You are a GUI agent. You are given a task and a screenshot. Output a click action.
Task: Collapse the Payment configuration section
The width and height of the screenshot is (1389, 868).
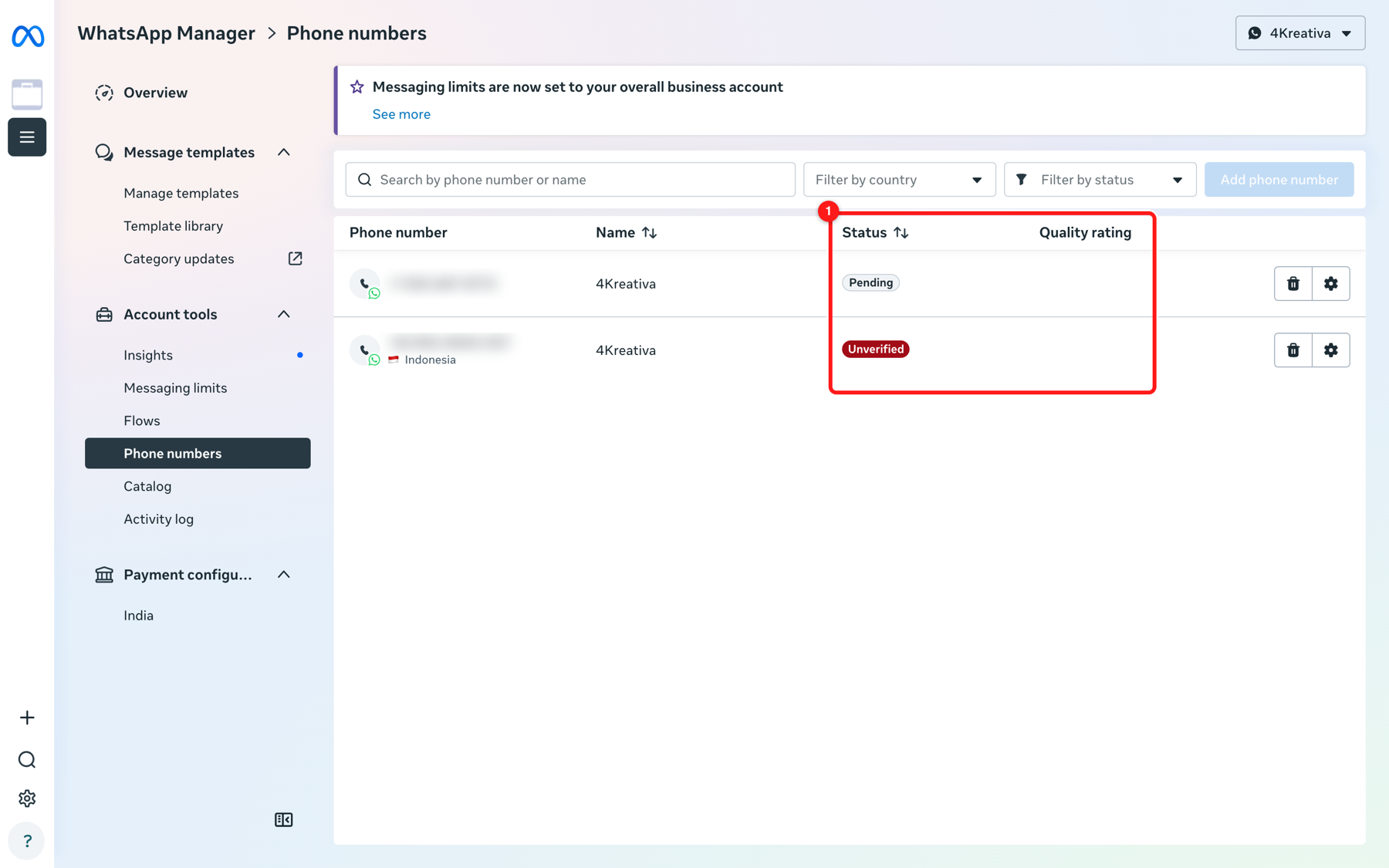tap(284, 575)
